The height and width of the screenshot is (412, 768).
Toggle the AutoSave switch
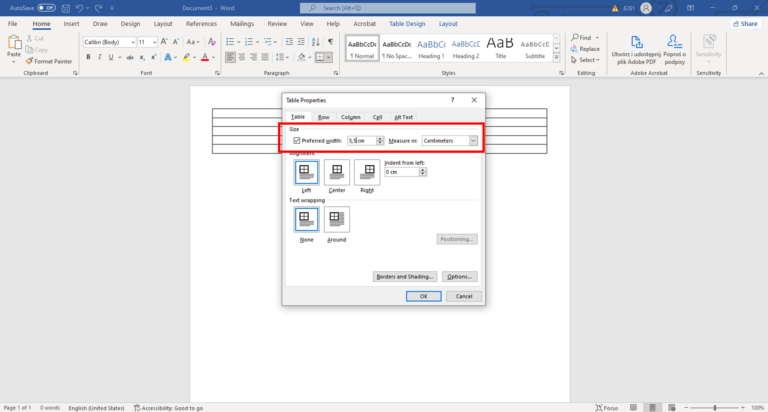pyautogui.click(x=46, y=7)
